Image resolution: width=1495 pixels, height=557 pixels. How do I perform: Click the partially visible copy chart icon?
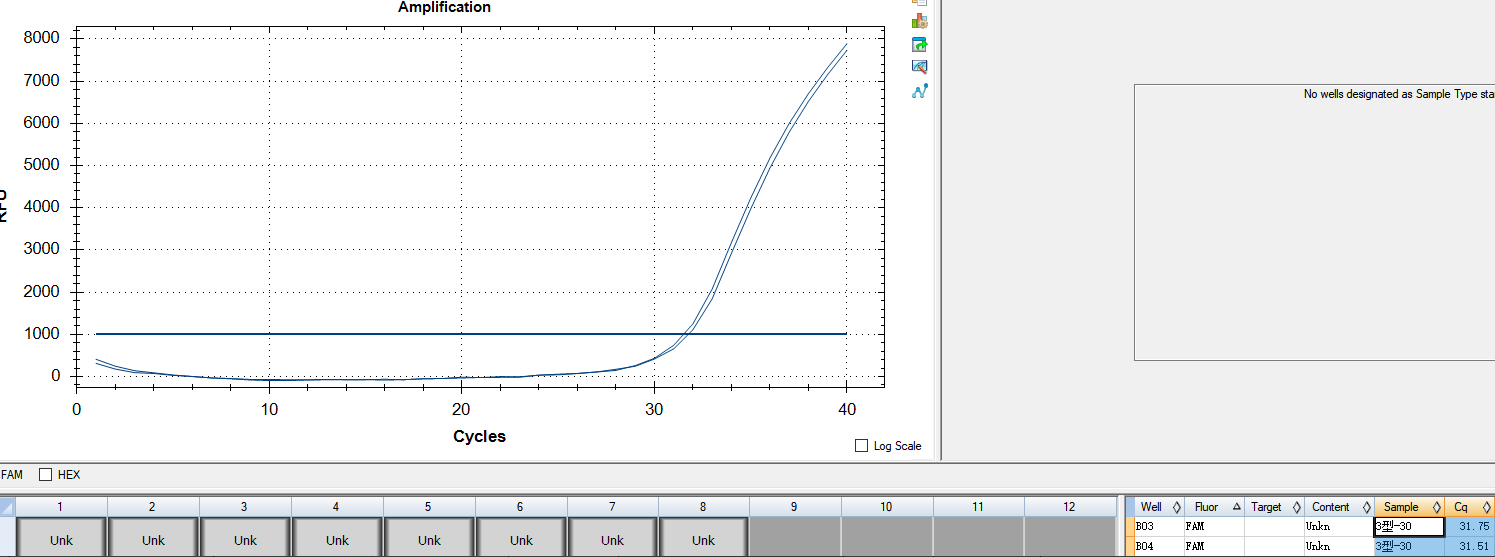(920, 3)
